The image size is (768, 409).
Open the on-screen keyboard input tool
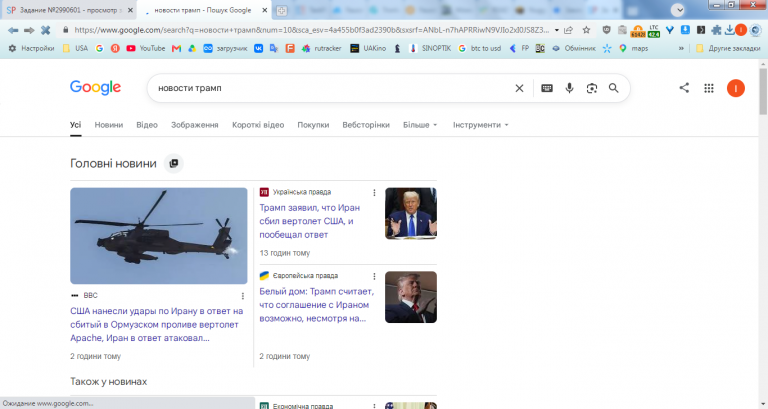point(547,88)
